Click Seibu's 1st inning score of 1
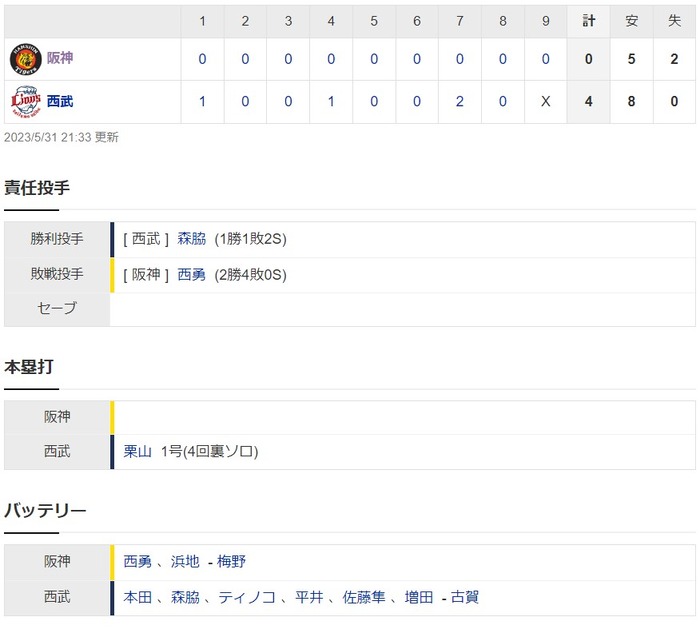Image resolution: width=700 pixels, height=629 pixels. pos(202,102)
